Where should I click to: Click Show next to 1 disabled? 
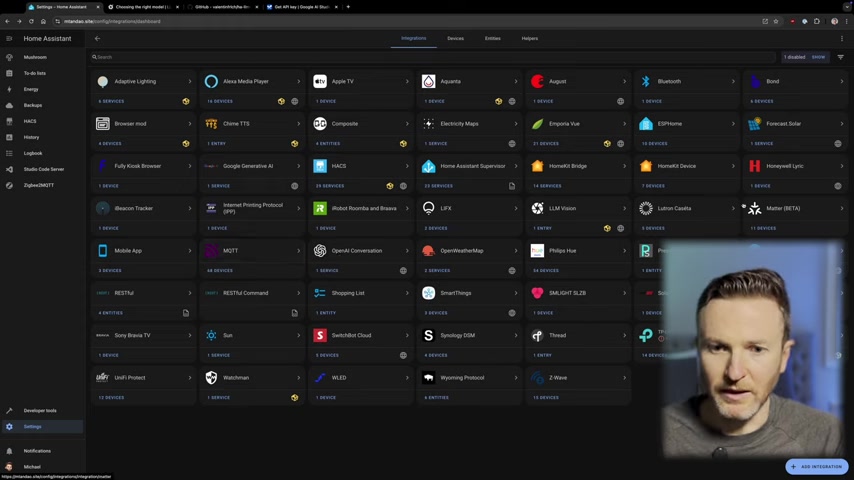(x=818, y=57)
